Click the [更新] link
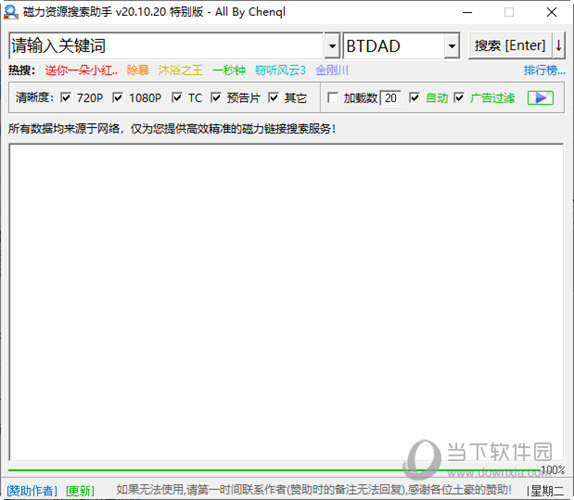 point(80,490)
